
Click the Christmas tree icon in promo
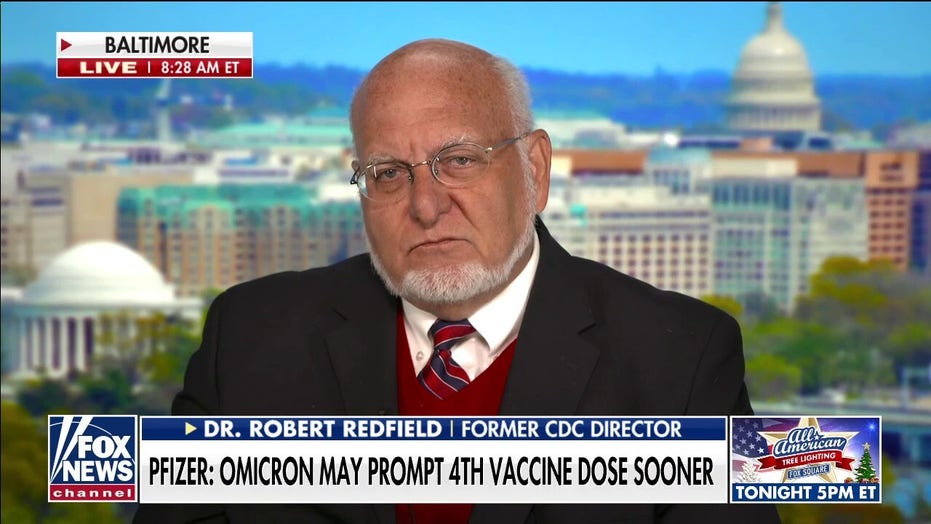866,463
